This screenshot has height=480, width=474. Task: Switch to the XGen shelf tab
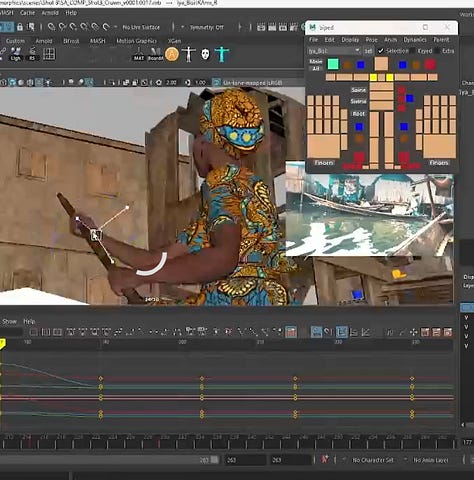tap(174, 41)
